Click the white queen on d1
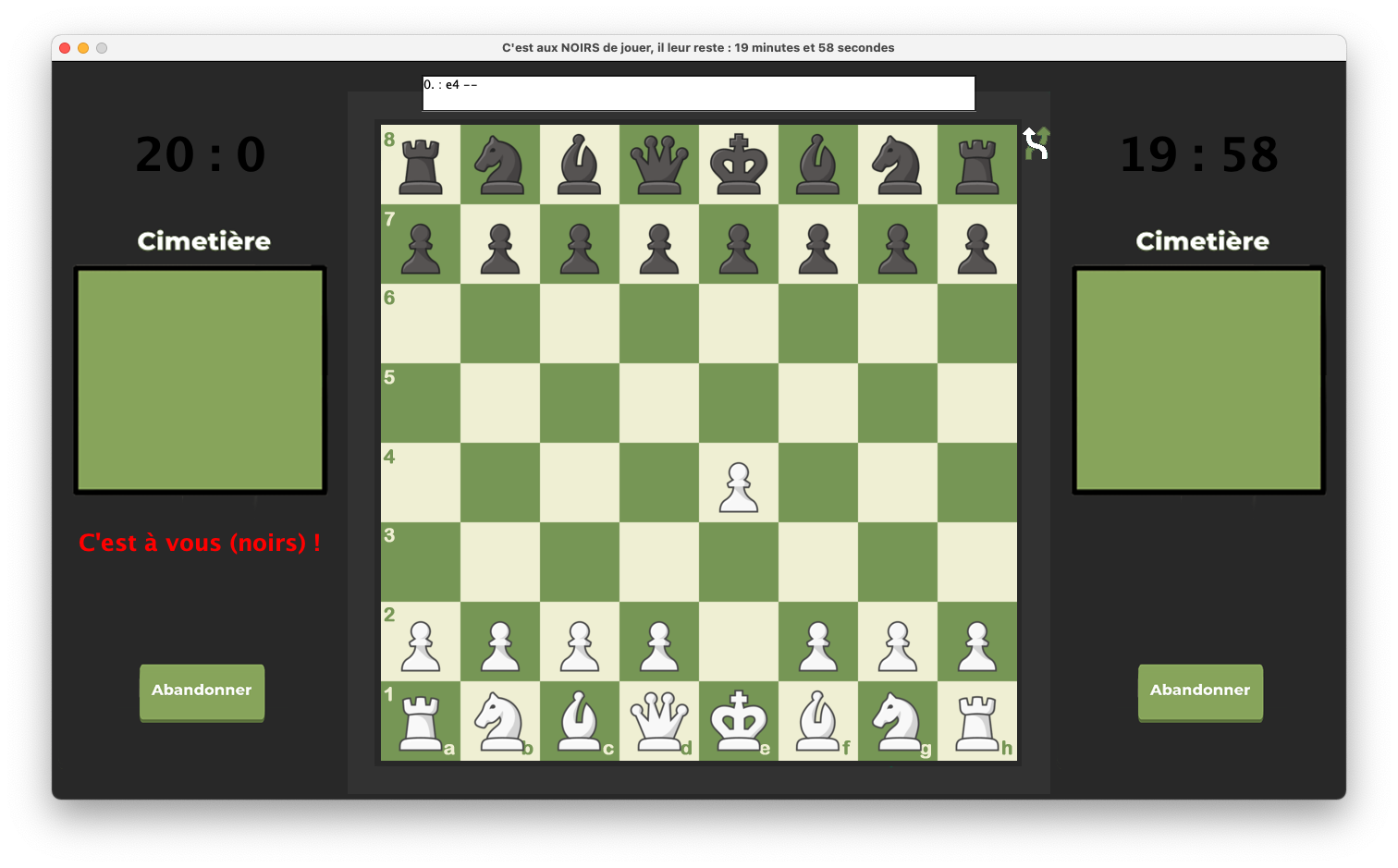 pos(659,721)
